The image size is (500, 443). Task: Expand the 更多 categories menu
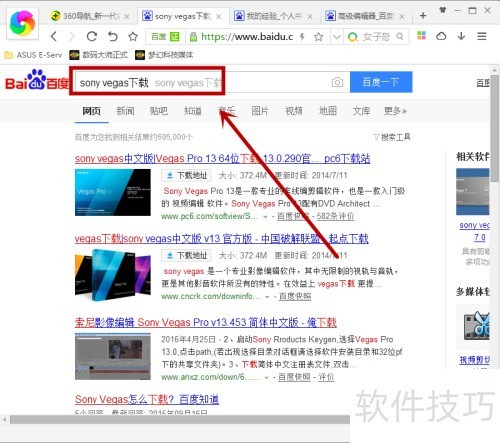(395, 111)
